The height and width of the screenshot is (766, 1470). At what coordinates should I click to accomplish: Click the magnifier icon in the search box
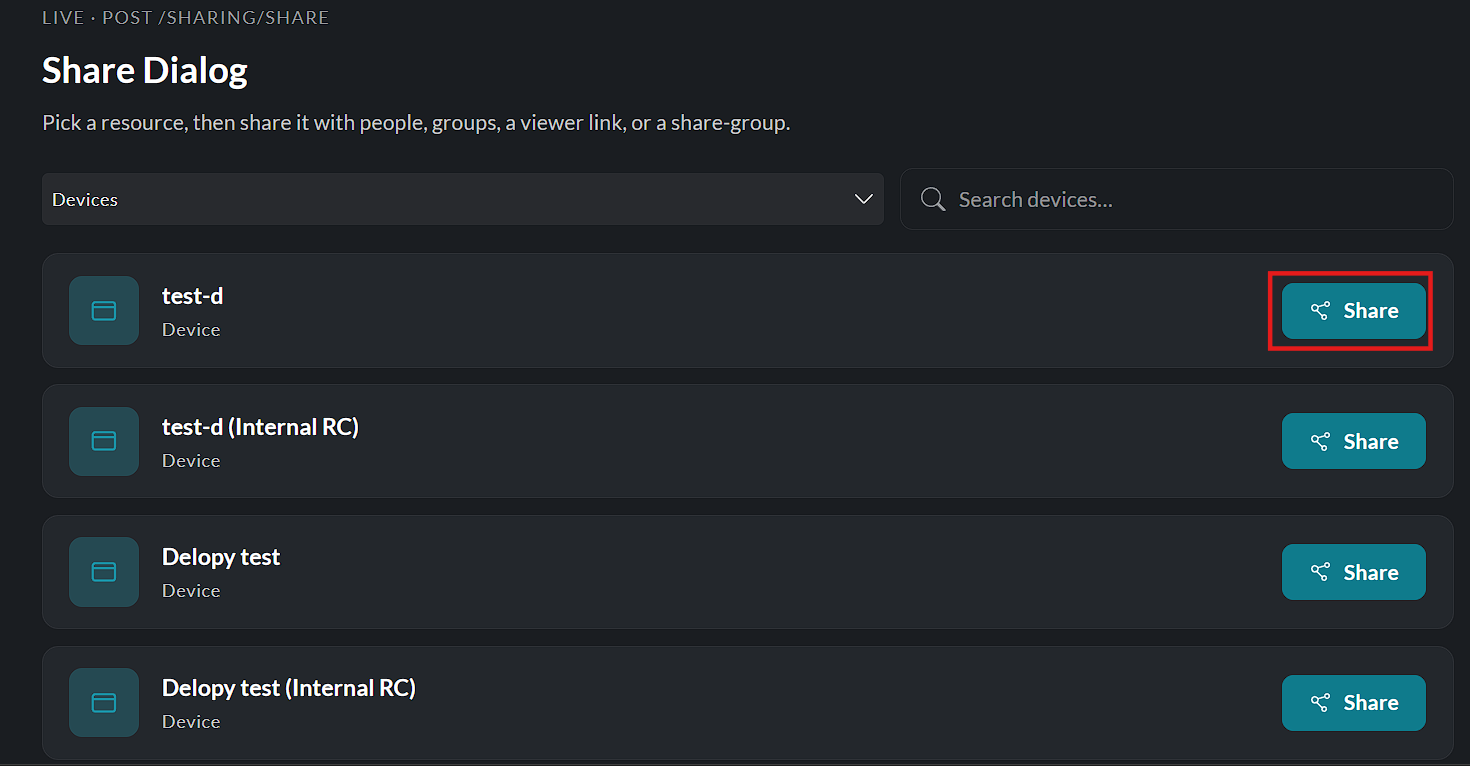[x=933, y=199]
